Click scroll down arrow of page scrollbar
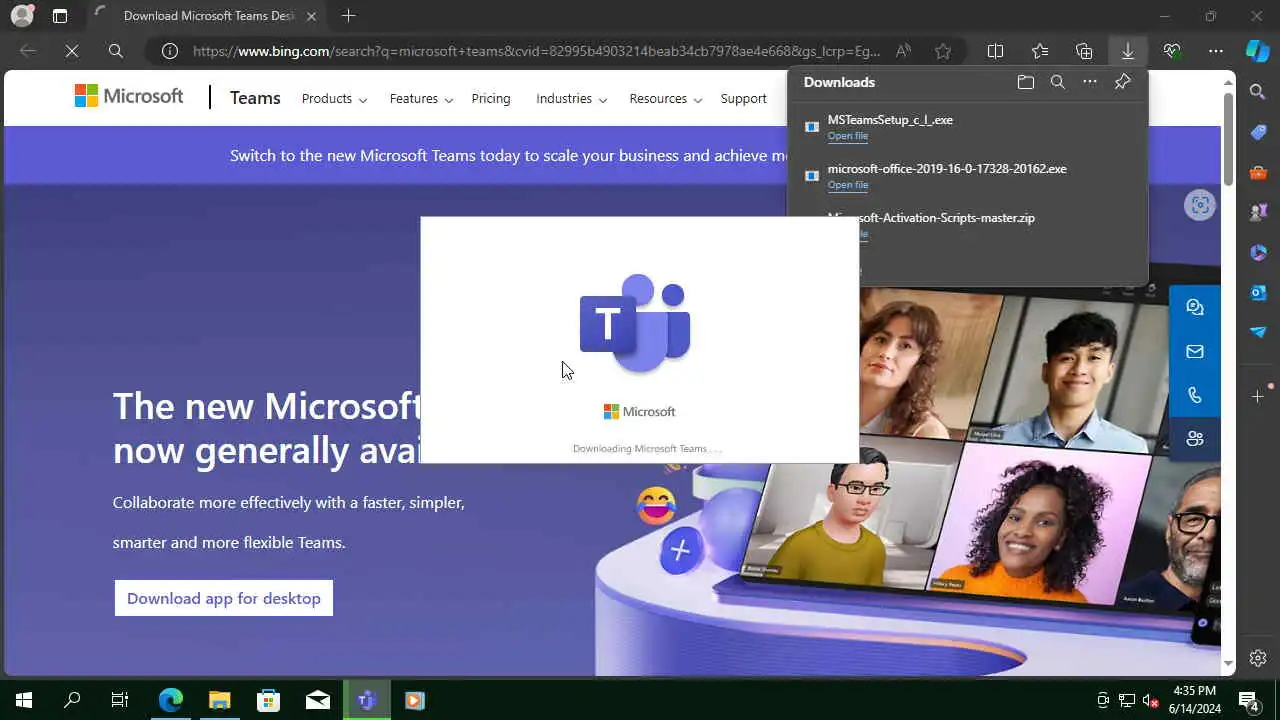This screenshot has height=720, width=1280. (1229, 664)
